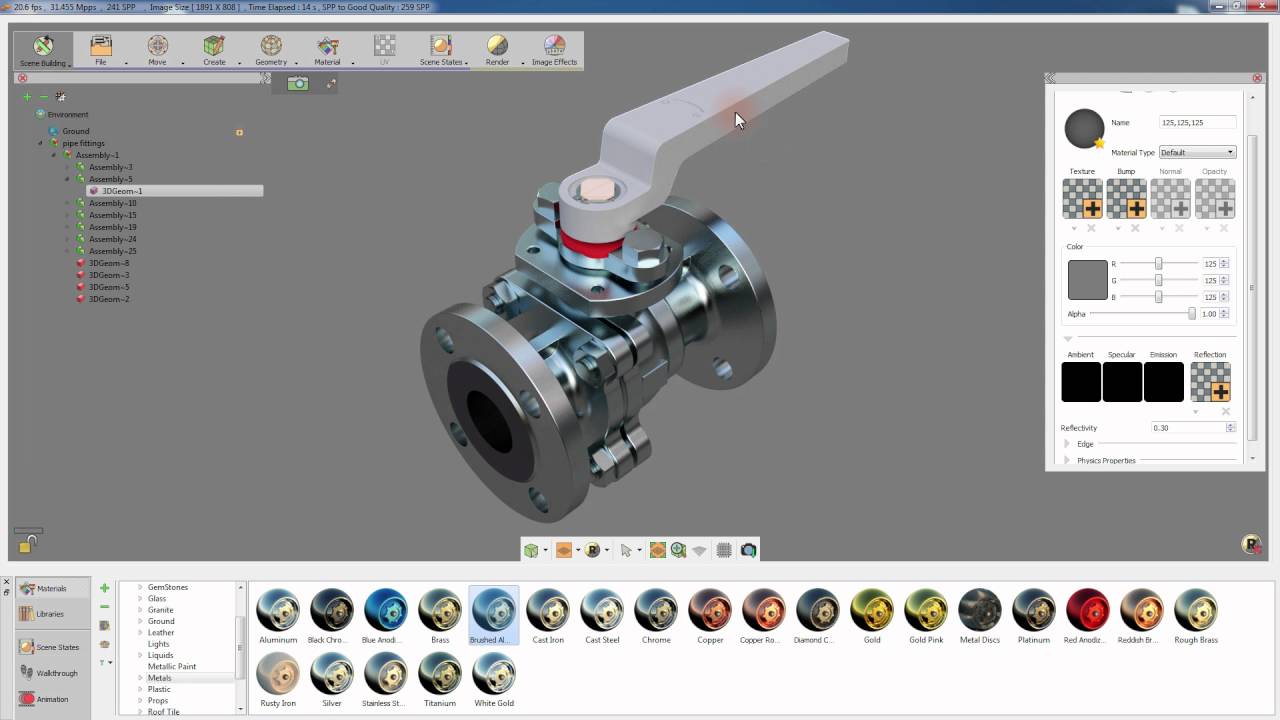This screenshot has width=1280, height=720.
Task: Open the Image Effects tool
Action: (x=554, y=50)
